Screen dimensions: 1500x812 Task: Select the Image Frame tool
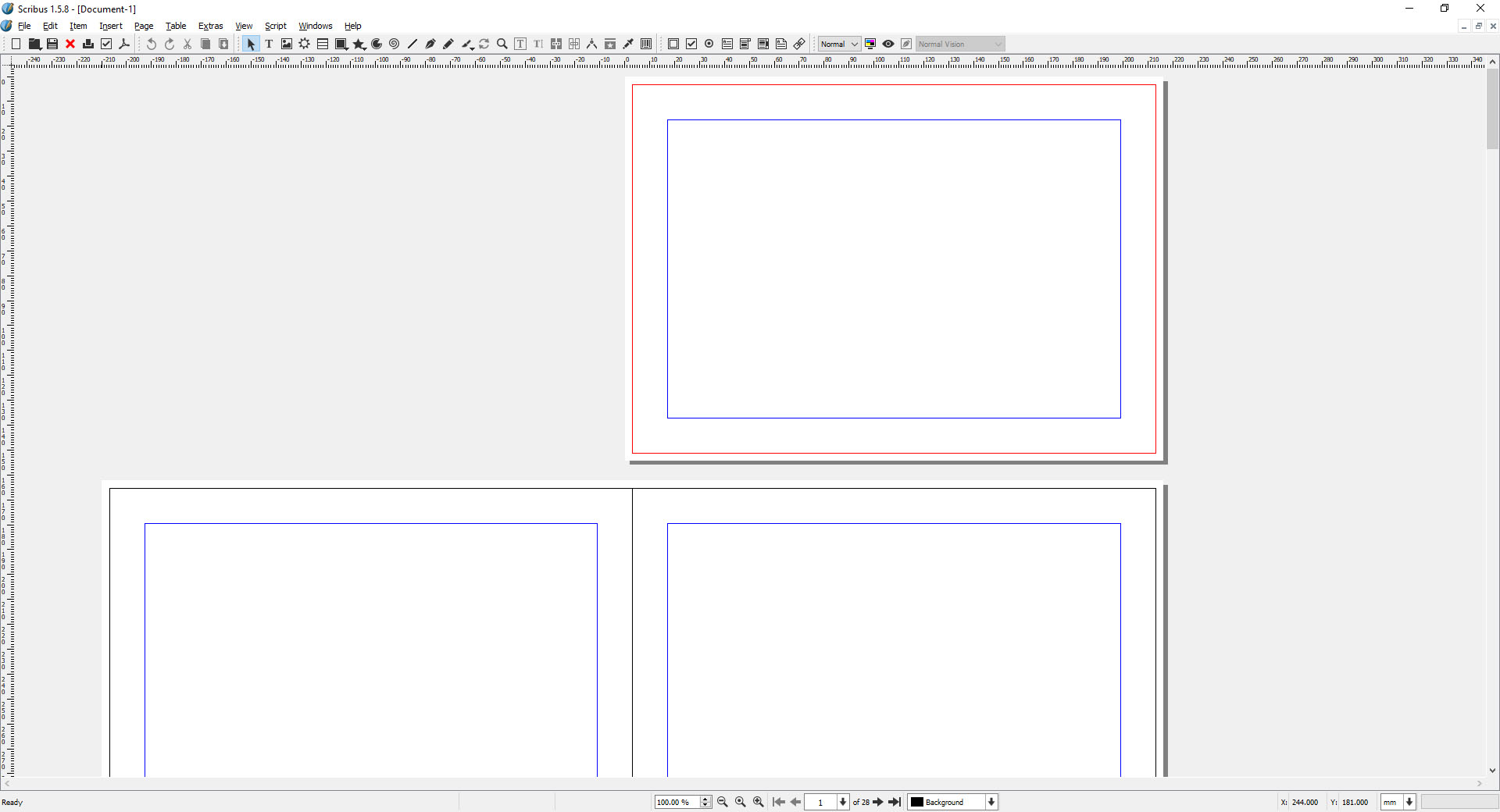tap(287, 45)
